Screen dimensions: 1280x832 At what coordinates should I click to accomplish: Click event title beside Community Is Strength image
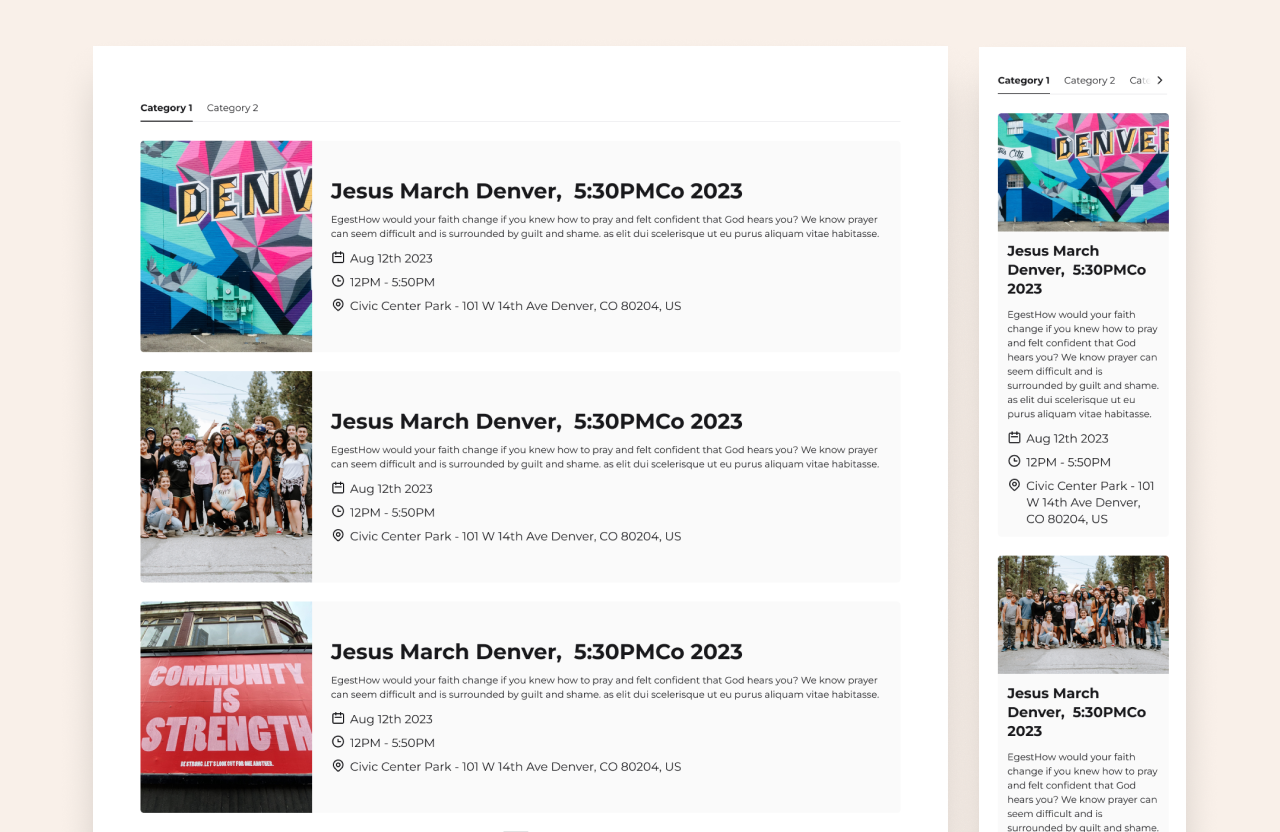coord(537,652)
